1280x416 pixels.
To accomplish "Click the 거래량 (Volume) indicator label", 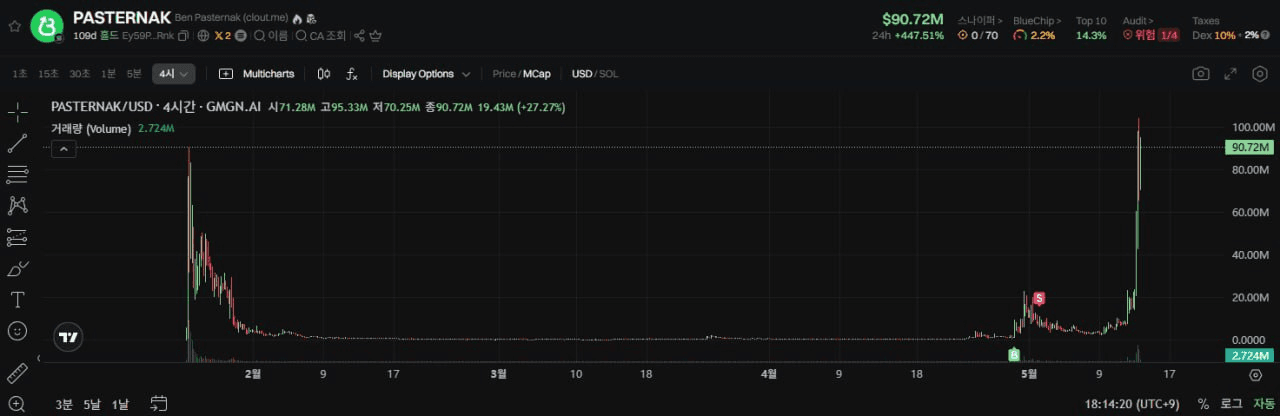I will click(x=91, y=129).
